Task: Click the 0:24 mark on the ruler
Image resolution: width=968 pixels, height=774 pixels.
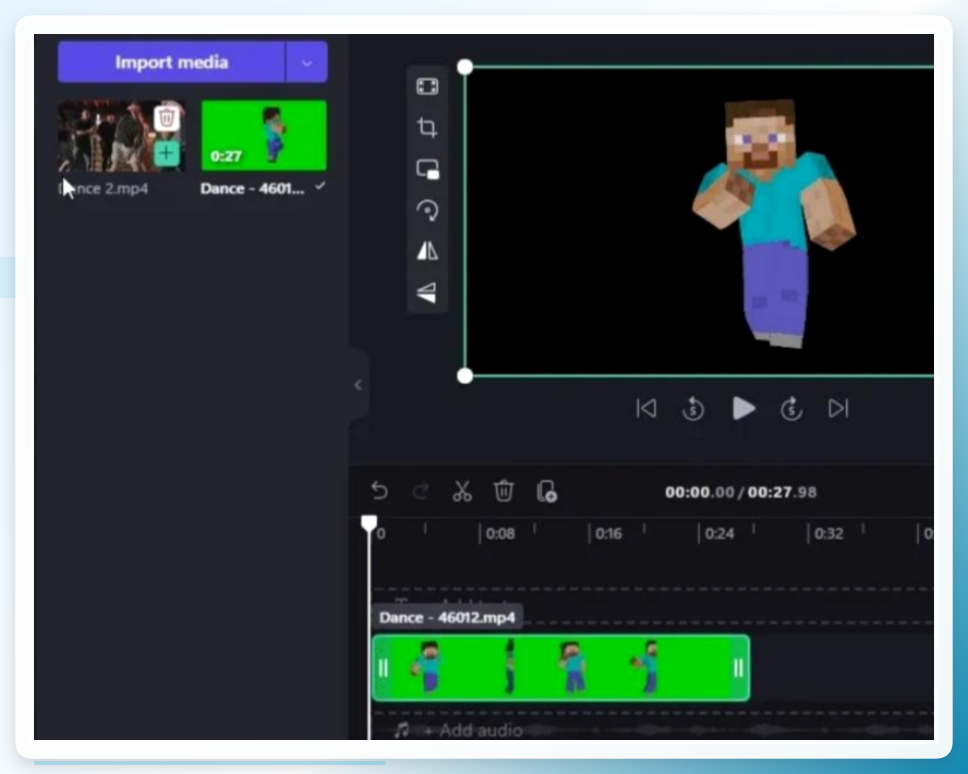Action: (x=719, y=533)
